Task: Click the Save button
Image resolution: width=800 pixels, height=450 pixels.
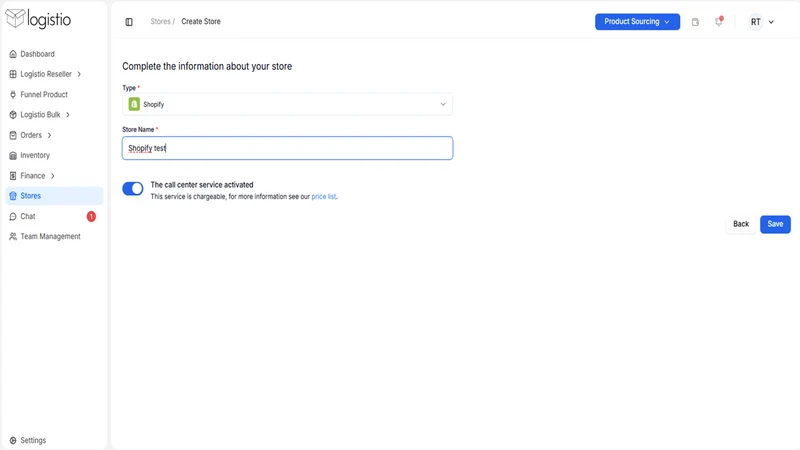Action: coord(775,224)
